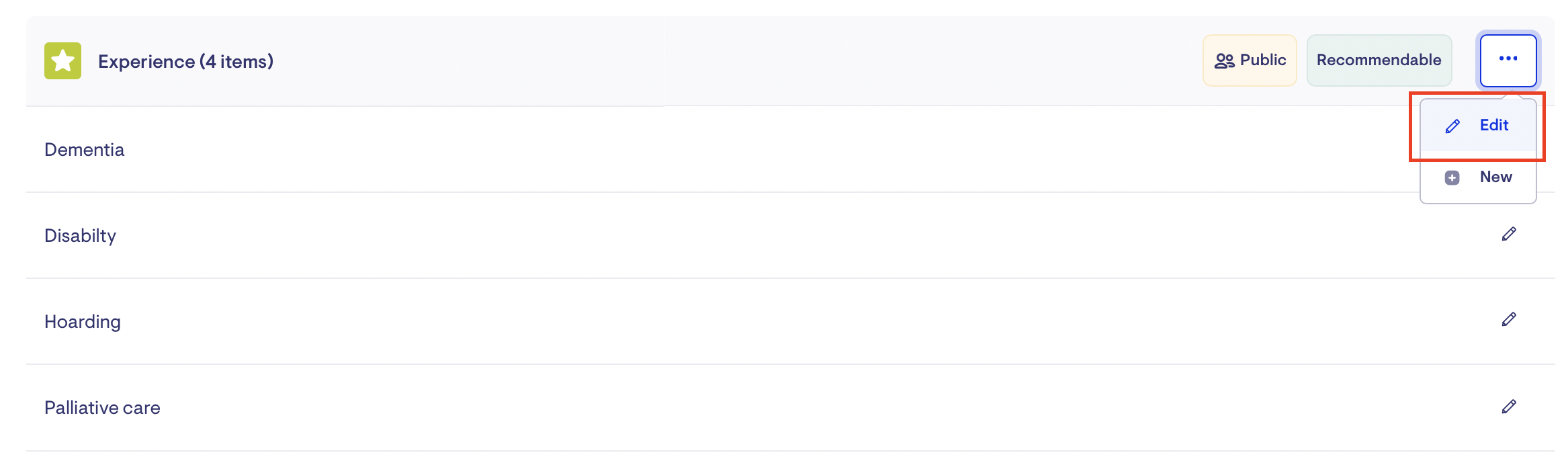Select the Disabilty experience item
This screenshot has height=465, width=1568.
81,236
